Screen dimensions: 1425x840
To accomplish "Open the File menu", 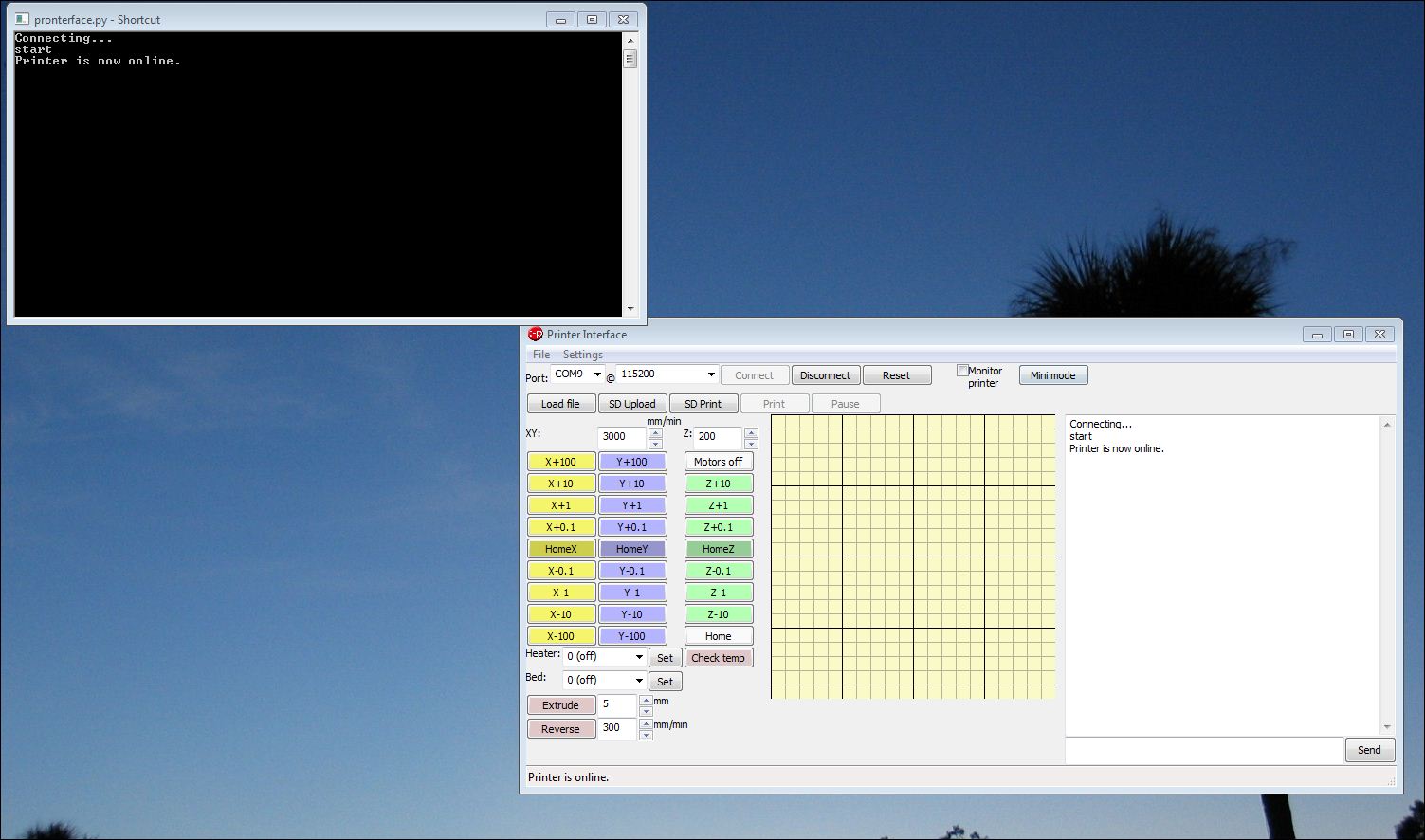I will [x=541, y=355].
